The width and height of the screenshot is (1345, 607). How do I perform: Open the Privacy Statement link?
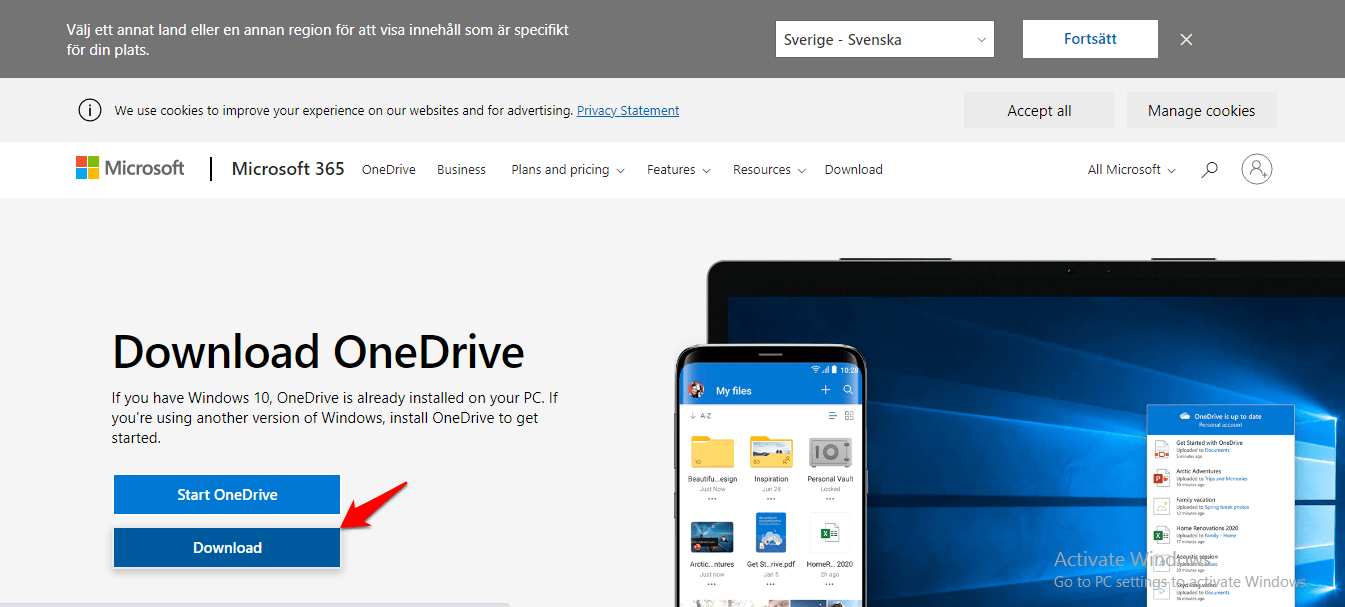pyautogui.click(x=628, y=111)
